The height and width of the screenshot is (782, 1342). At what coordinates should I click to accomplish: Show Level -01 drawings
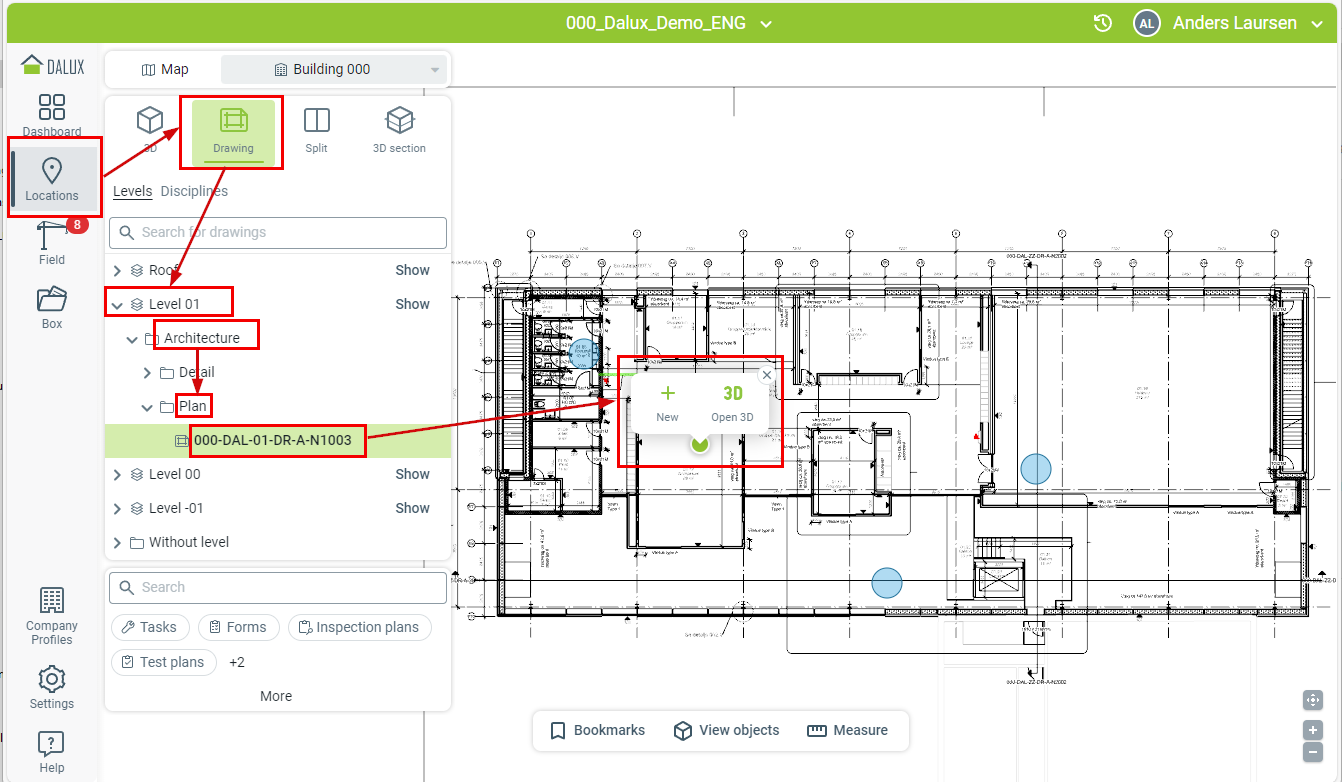coord(412,508)
